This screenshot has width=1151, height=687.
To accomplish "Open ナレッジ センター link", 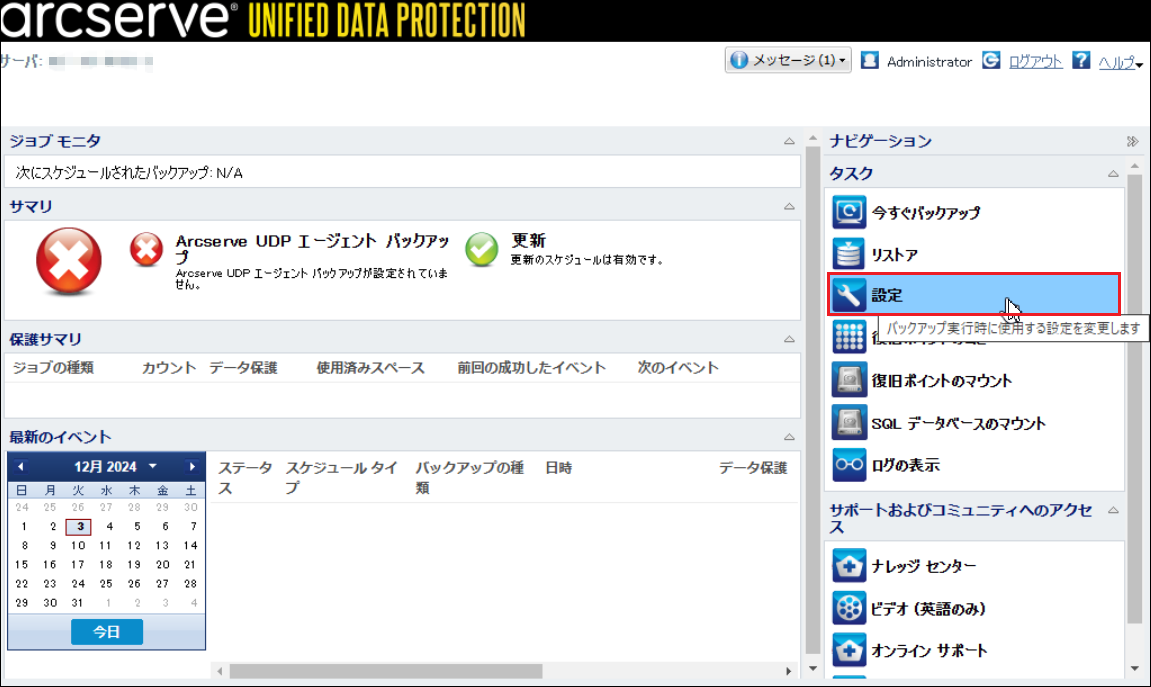I will [x=923, y=566].
